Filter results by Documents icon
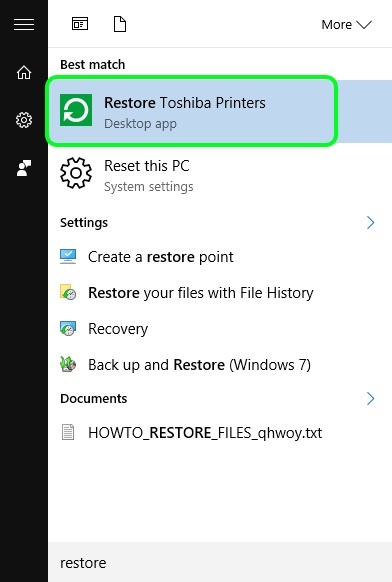Image resolution: width=392 pixels, height=582 pixels. pos(120,24)
